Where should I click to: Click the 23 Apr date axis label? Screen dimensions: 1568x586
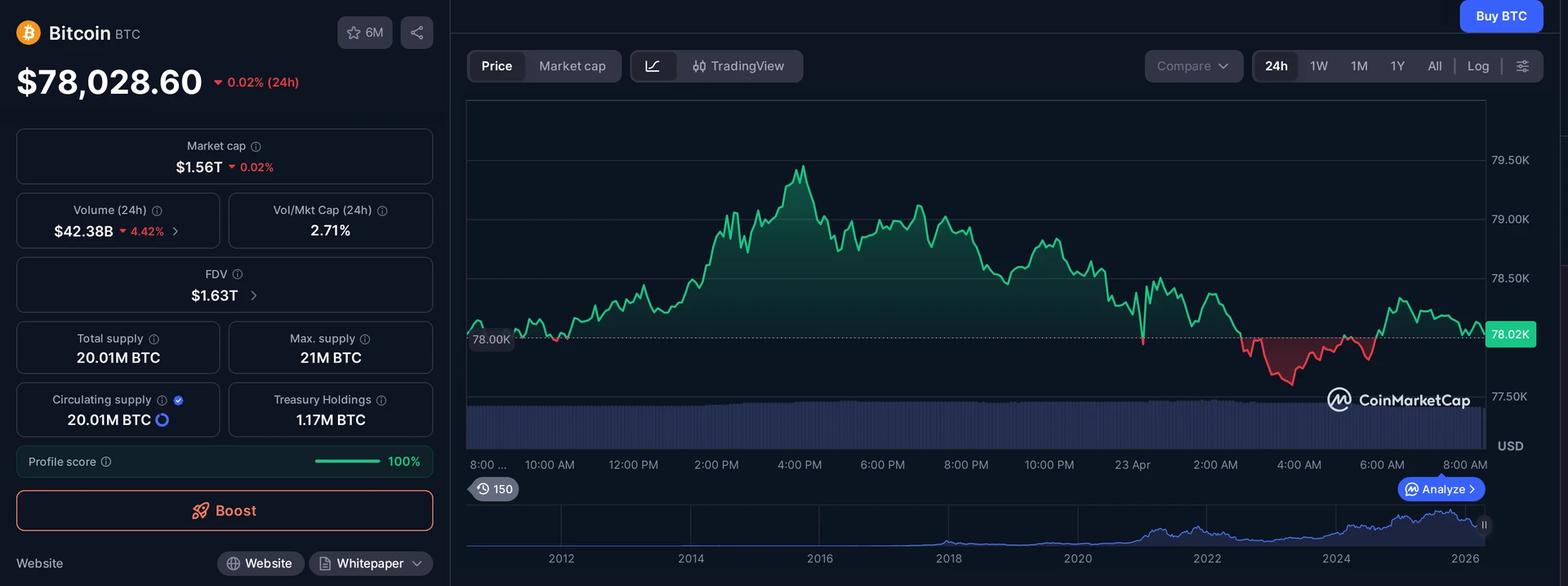tap(1133, 465)
